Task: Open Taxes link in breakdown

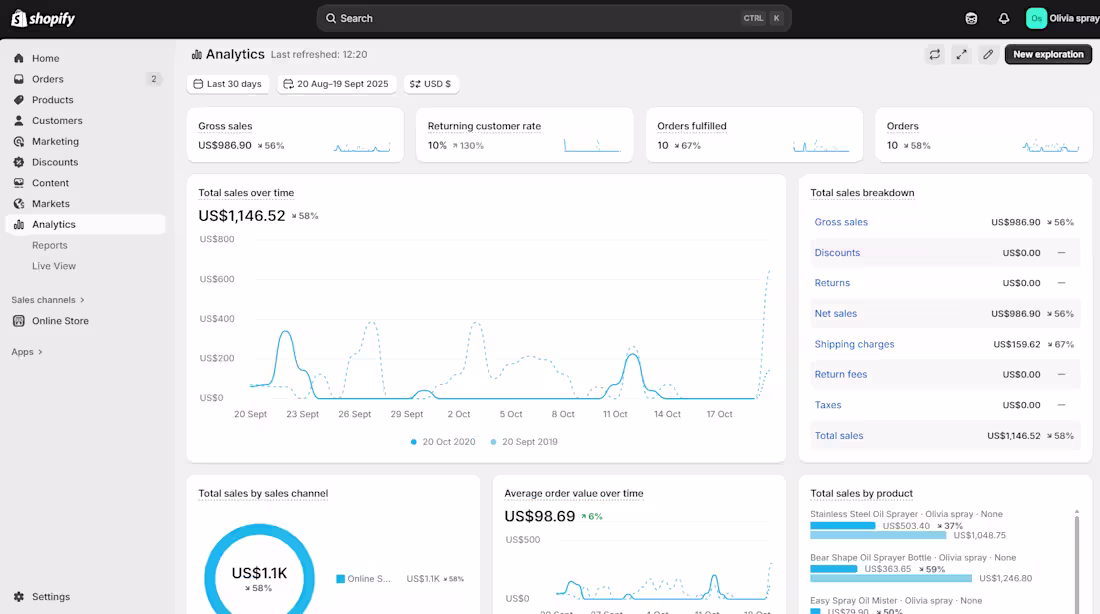Action: (x=828, y=405)
